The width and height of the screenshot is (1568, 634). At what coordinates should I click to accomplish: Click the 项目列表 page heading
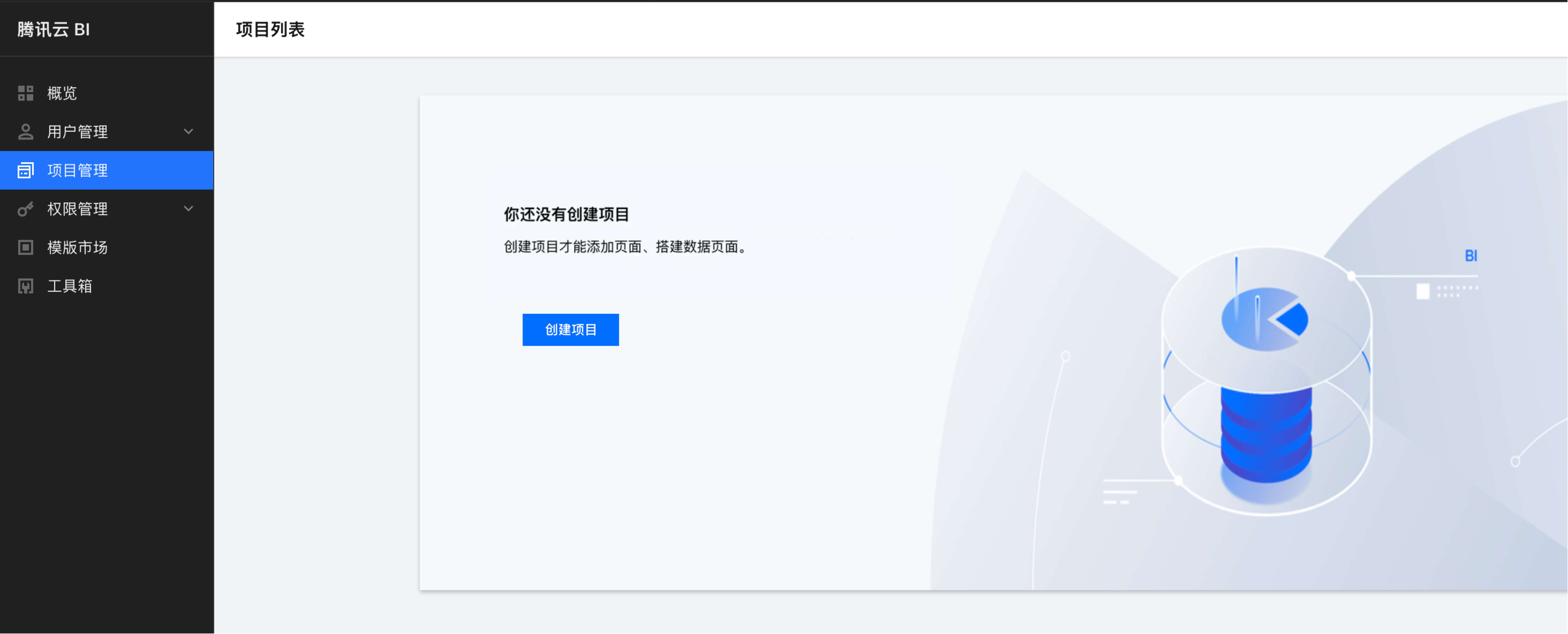[x=270, y=29]
